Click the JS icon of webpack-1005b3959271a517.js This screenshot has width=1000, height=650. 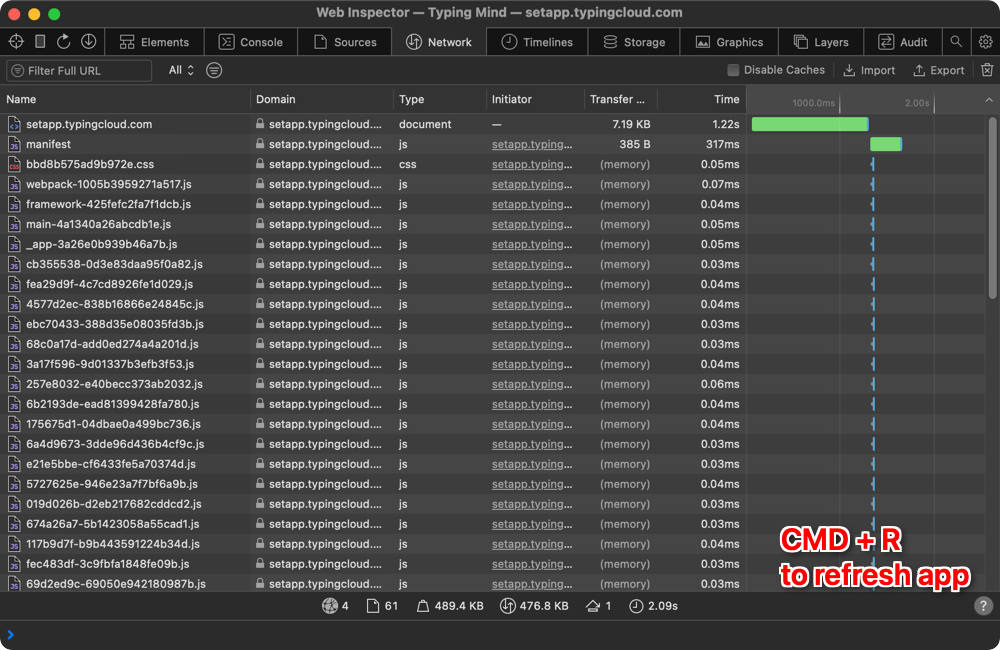(x=14, y=184)
